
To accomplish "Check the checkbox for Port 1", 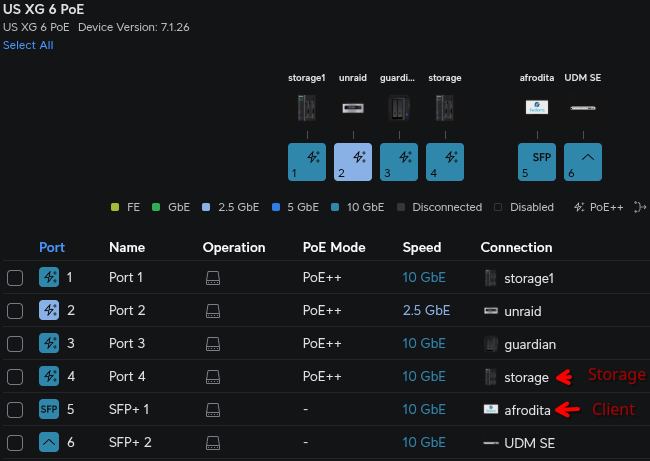I will point(15,278).
